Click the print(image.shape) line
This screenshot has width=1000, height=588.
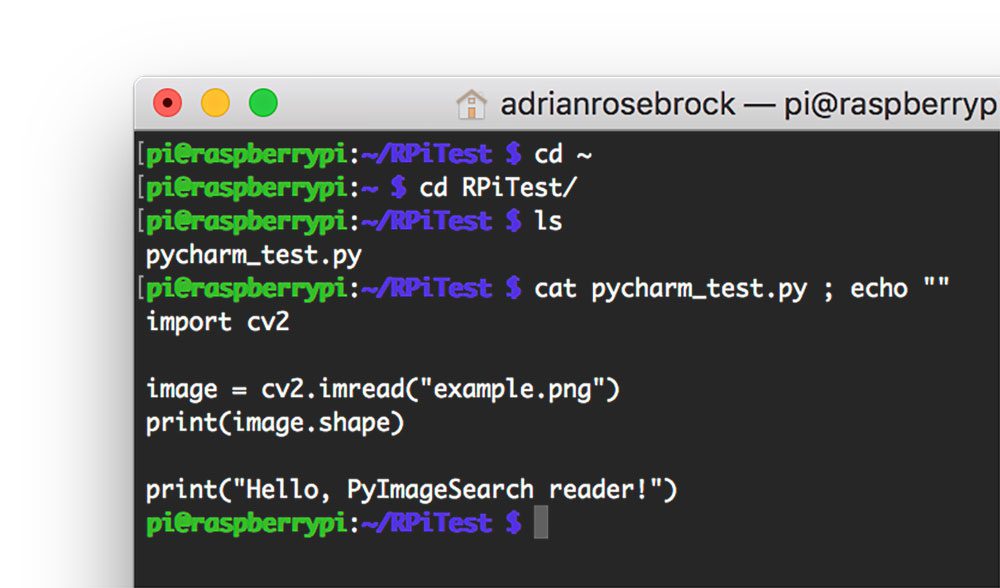[x=275, y=423]
